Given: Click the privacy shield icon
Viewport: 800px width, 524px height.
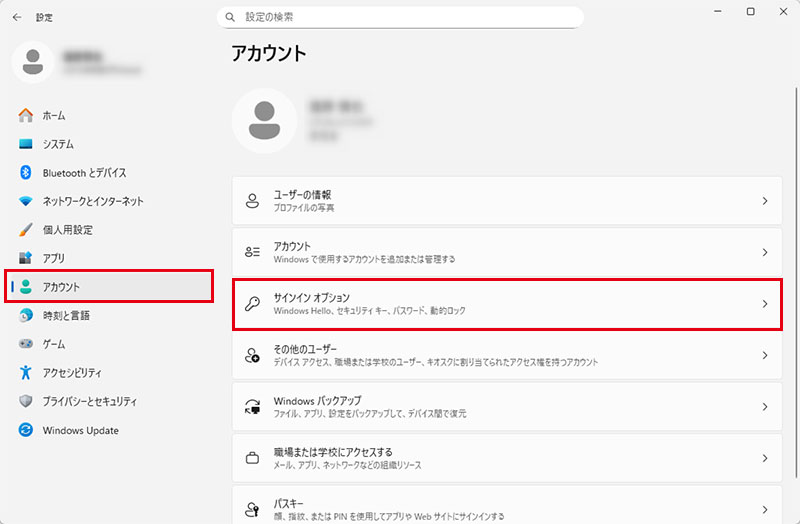Looking at the screenshot, I should click(26, 401).
